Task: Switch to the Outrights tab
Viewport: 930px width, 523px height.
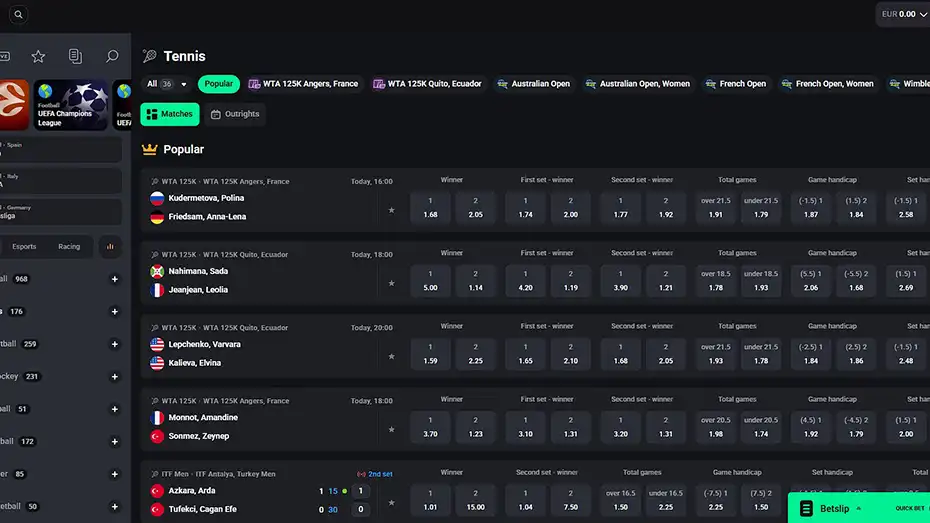Action: coord(235,114)
